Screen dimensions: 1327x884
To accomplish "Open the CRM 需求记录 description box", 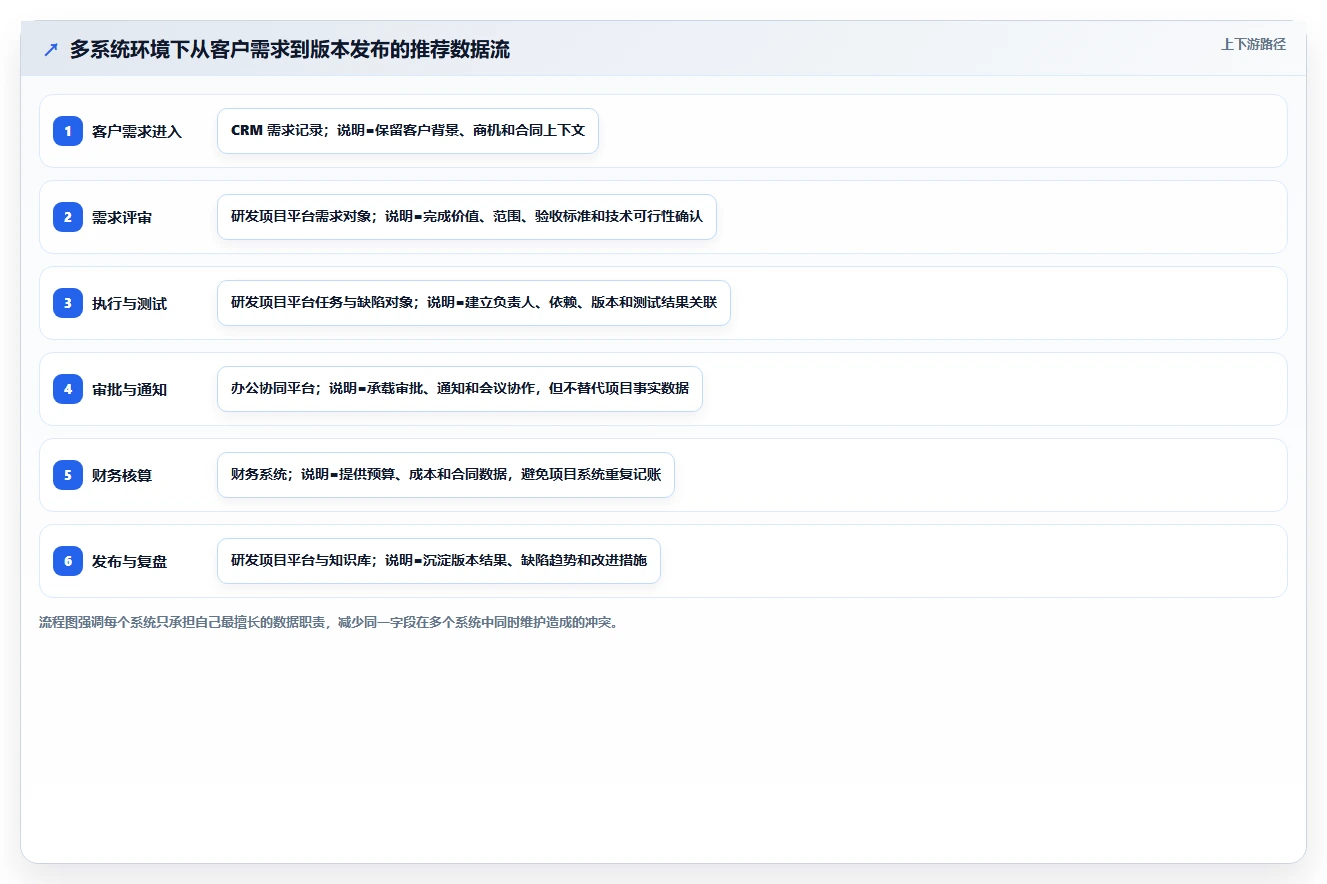I will tap(408, 131).
